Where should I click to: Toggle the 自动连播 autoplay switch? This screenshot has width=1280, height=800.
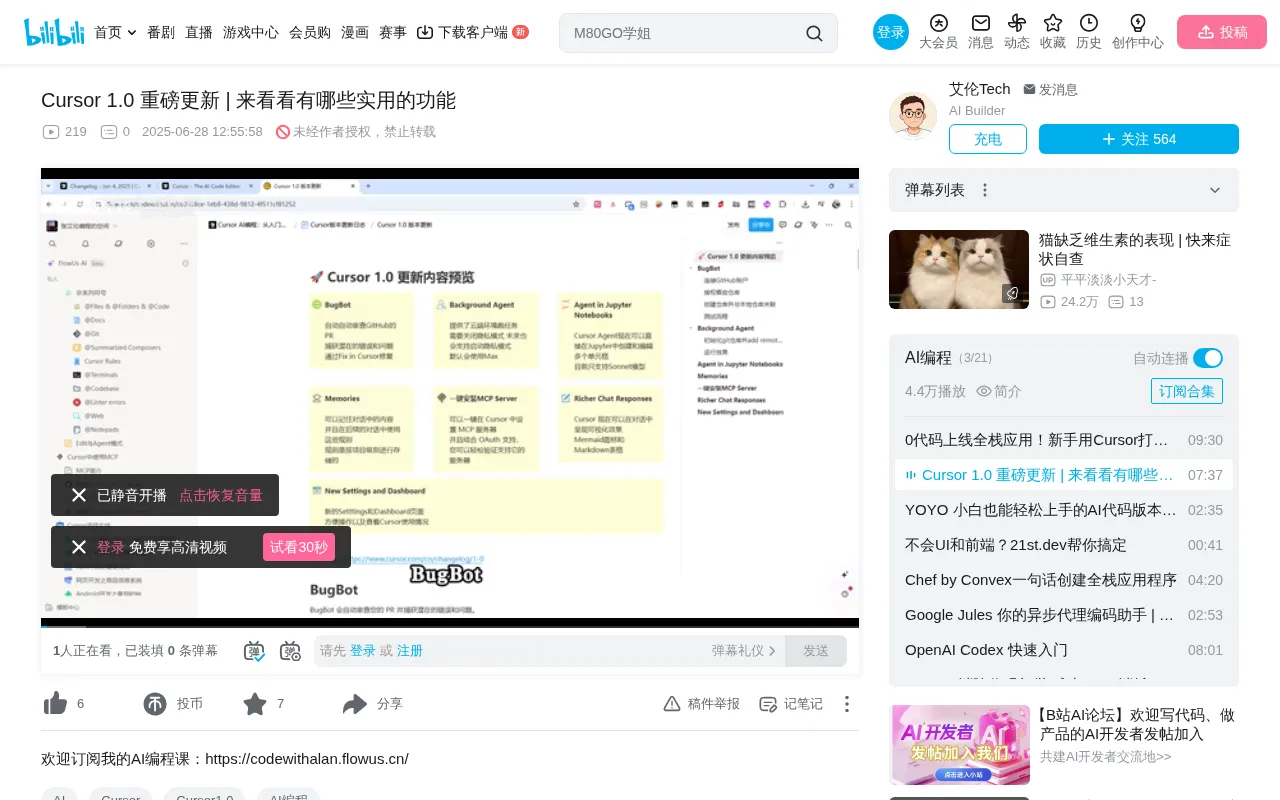click(x=1208, y=358)
